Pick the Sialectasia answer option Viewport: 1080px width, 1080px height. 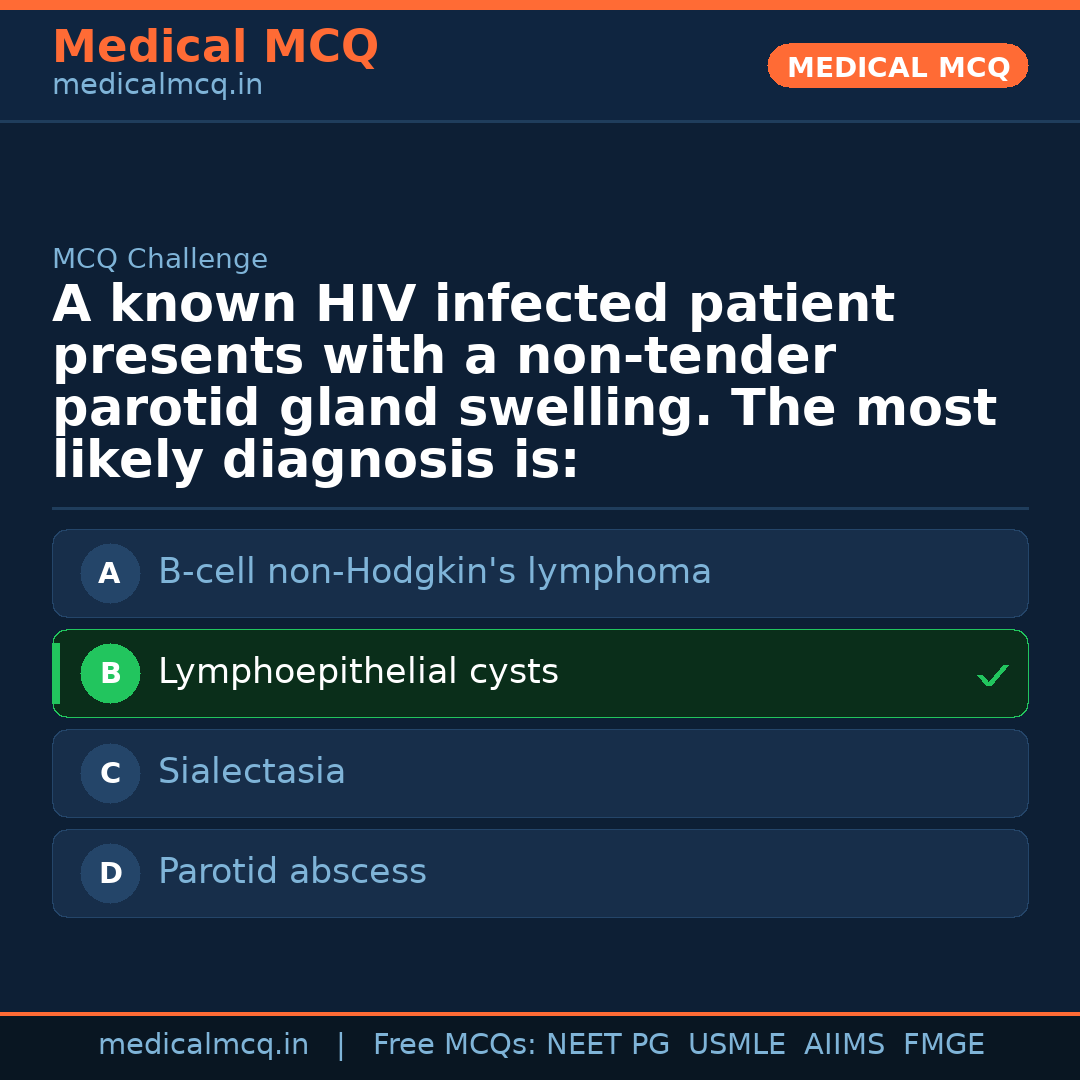point(251,772)
